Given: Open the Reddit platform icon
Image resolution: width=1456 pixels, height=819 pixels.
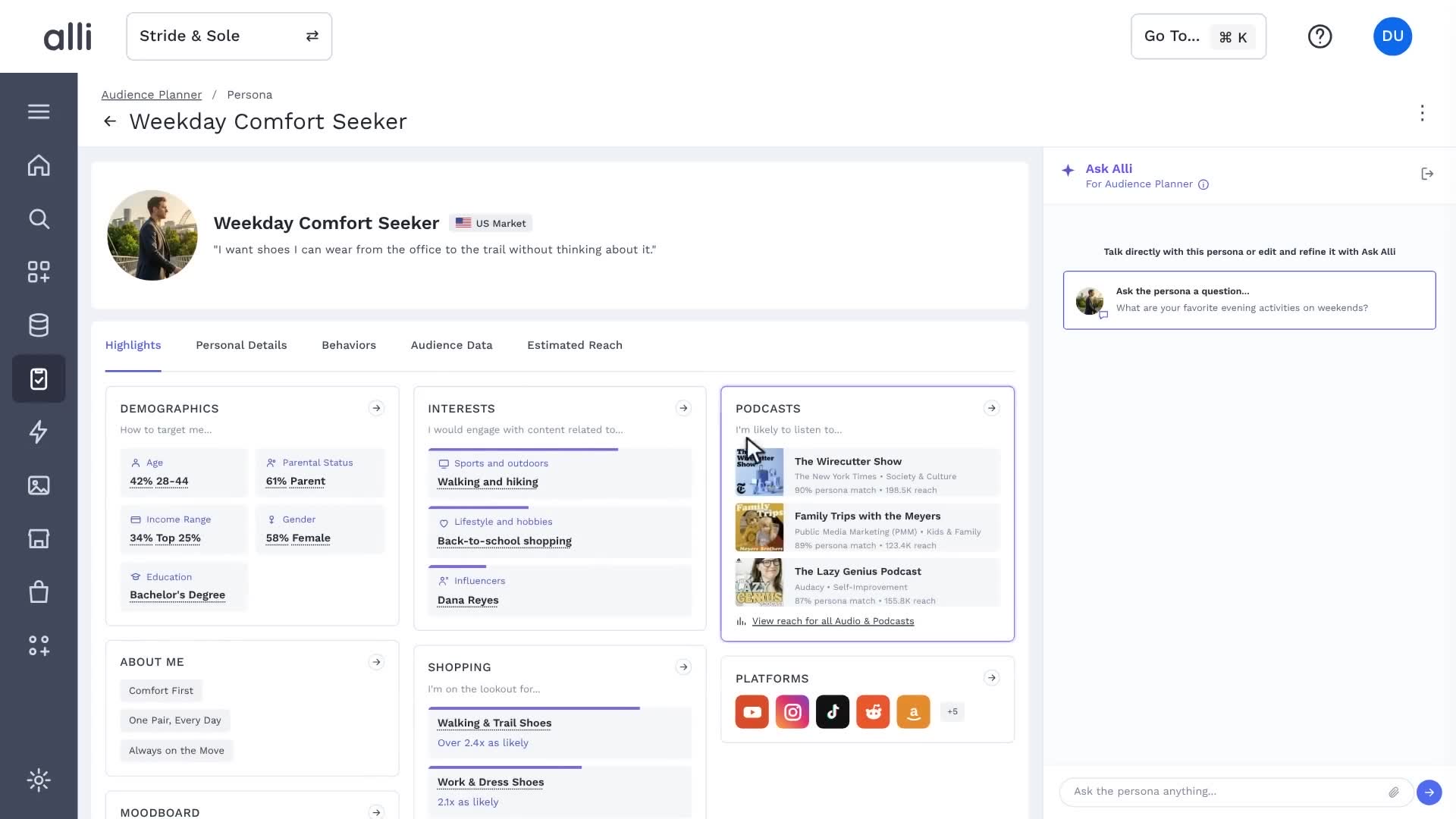Looking at the screenshot, I should pyautogui.click(x=873, y=712).
